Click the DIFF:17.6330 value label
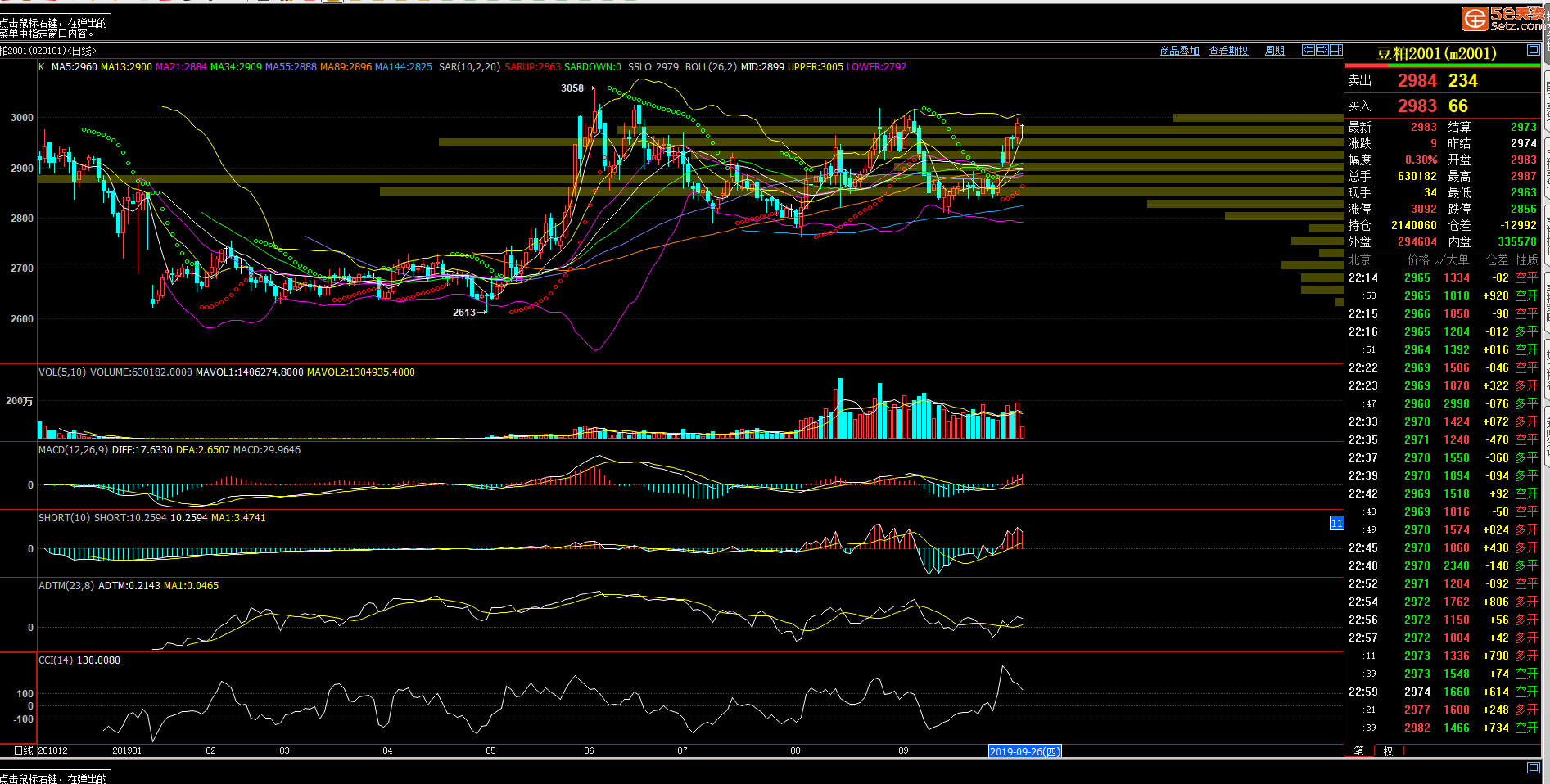 tap(142, 450)
